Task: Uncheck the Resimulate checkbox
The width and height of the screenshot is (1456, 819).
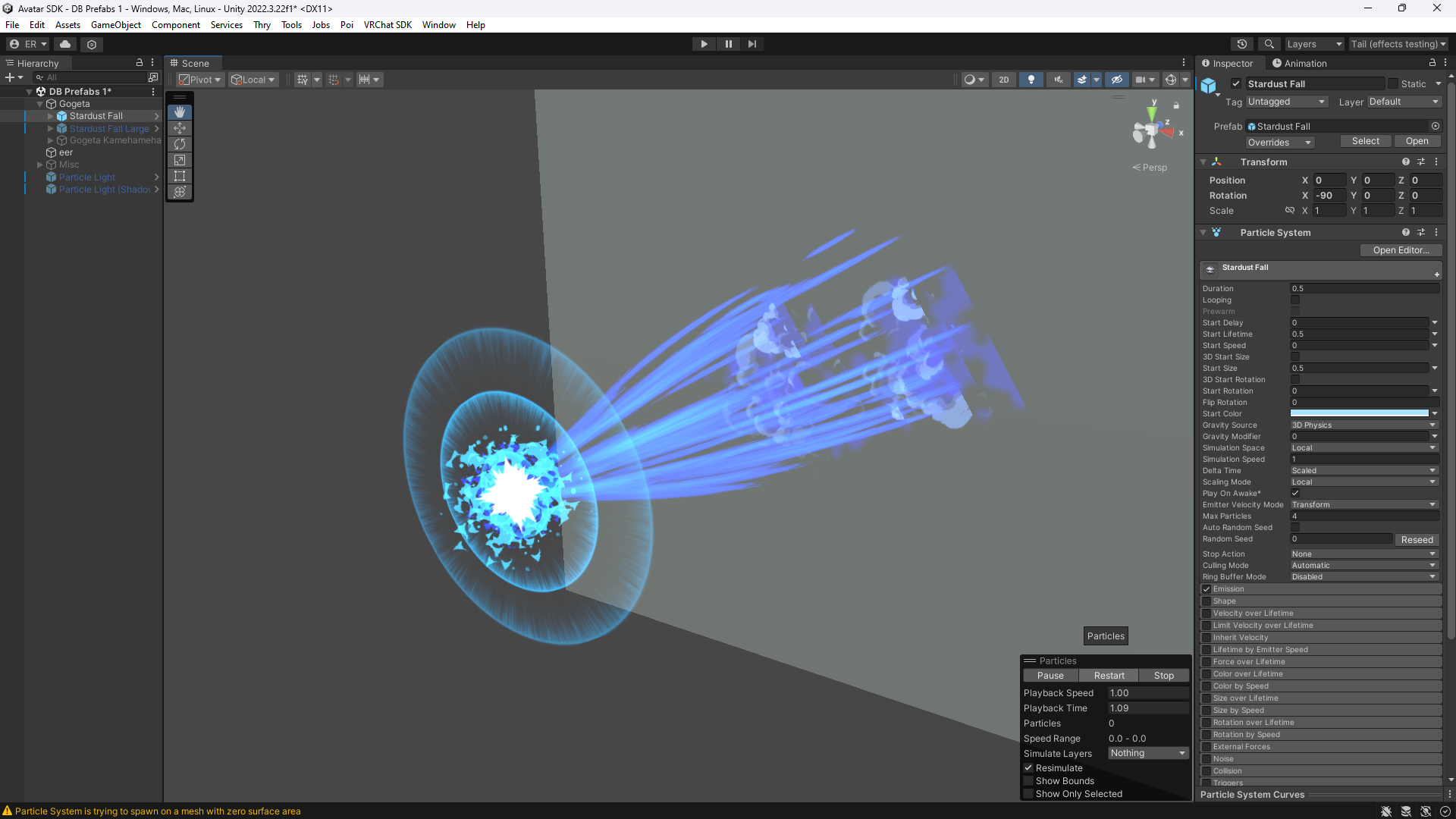Action: point(1029,768)
